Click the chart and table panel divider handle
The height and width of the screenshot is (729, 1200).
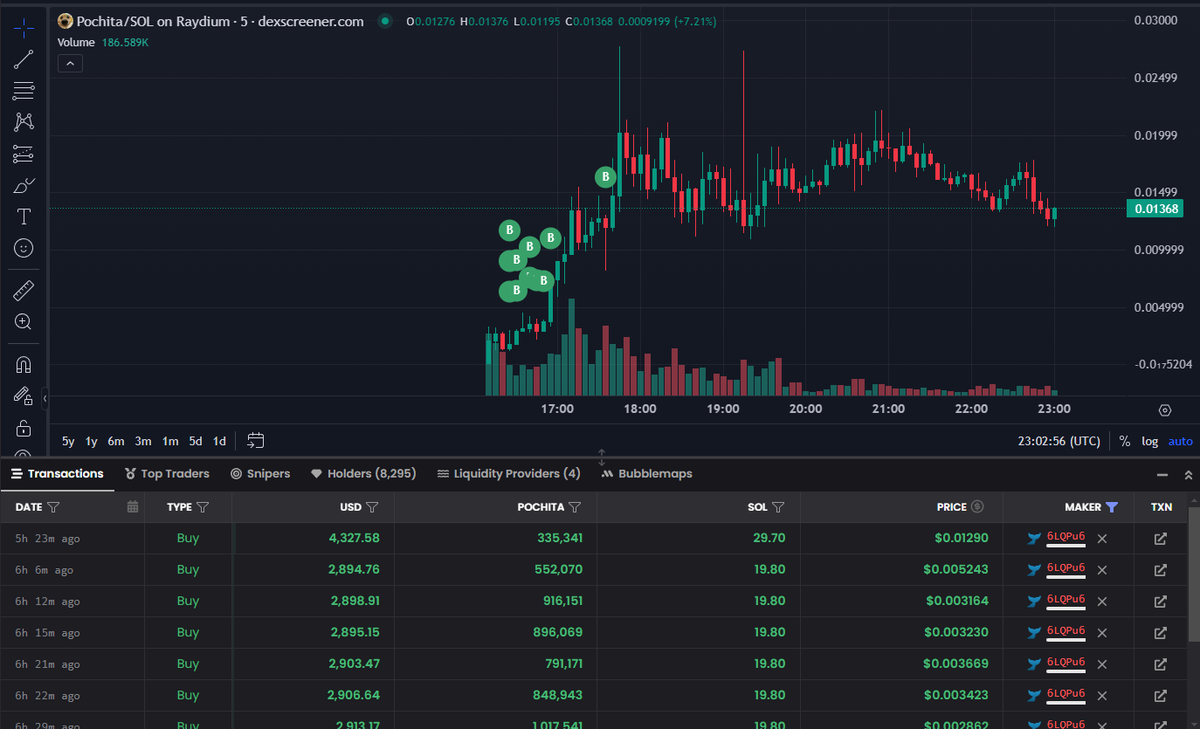point(602,457)
